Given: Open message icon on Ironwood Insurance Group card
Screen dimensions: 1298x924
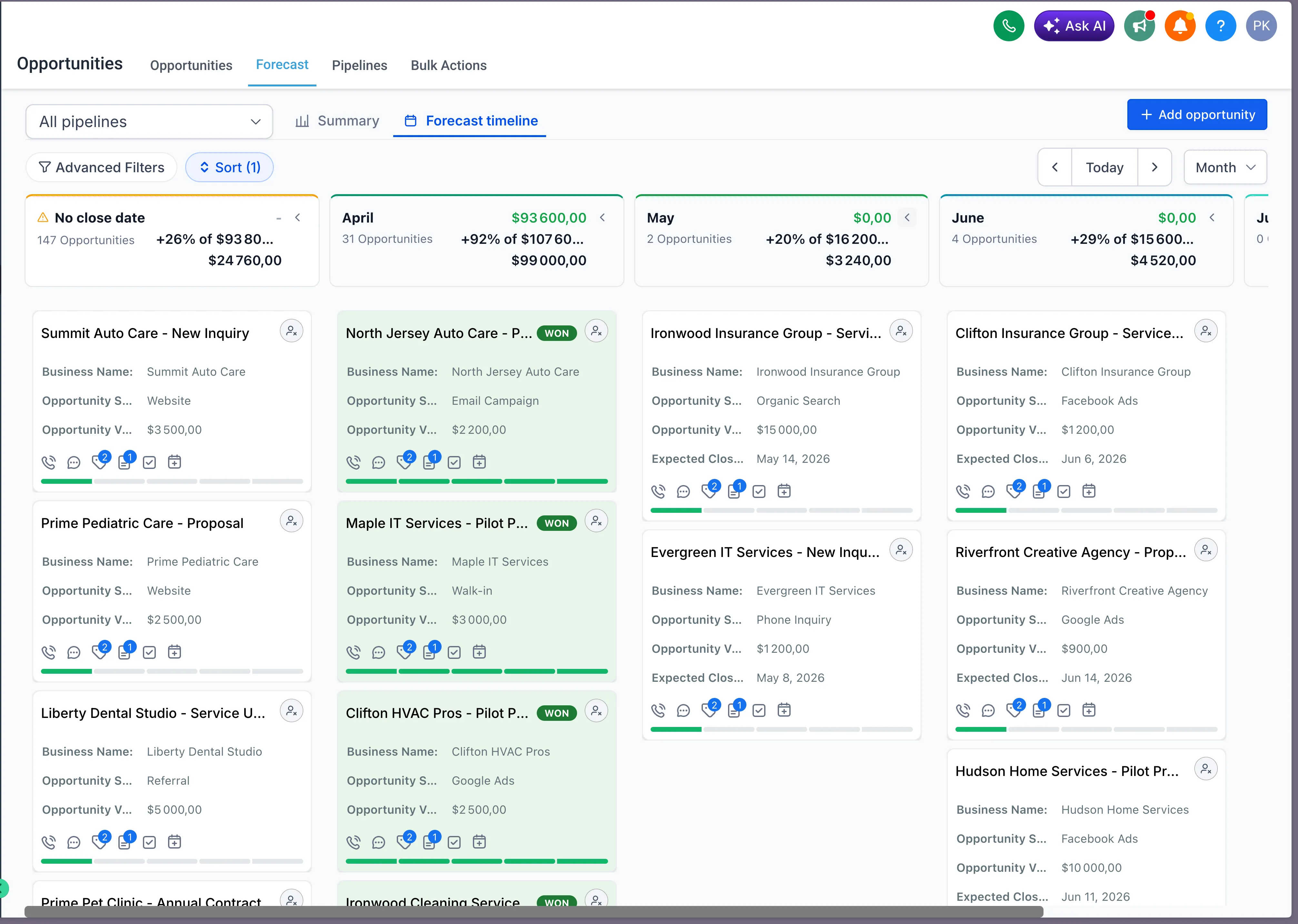Looking at the screenshot, I should [684, 492].
